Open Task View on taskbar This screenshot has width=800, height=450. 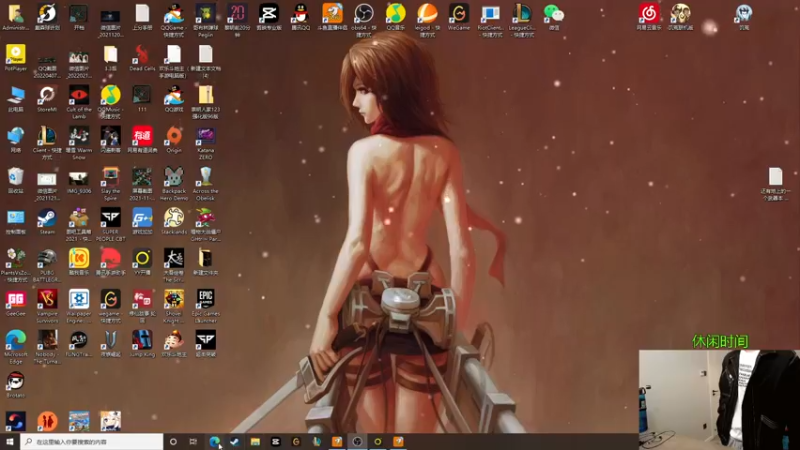click(193, 441)
